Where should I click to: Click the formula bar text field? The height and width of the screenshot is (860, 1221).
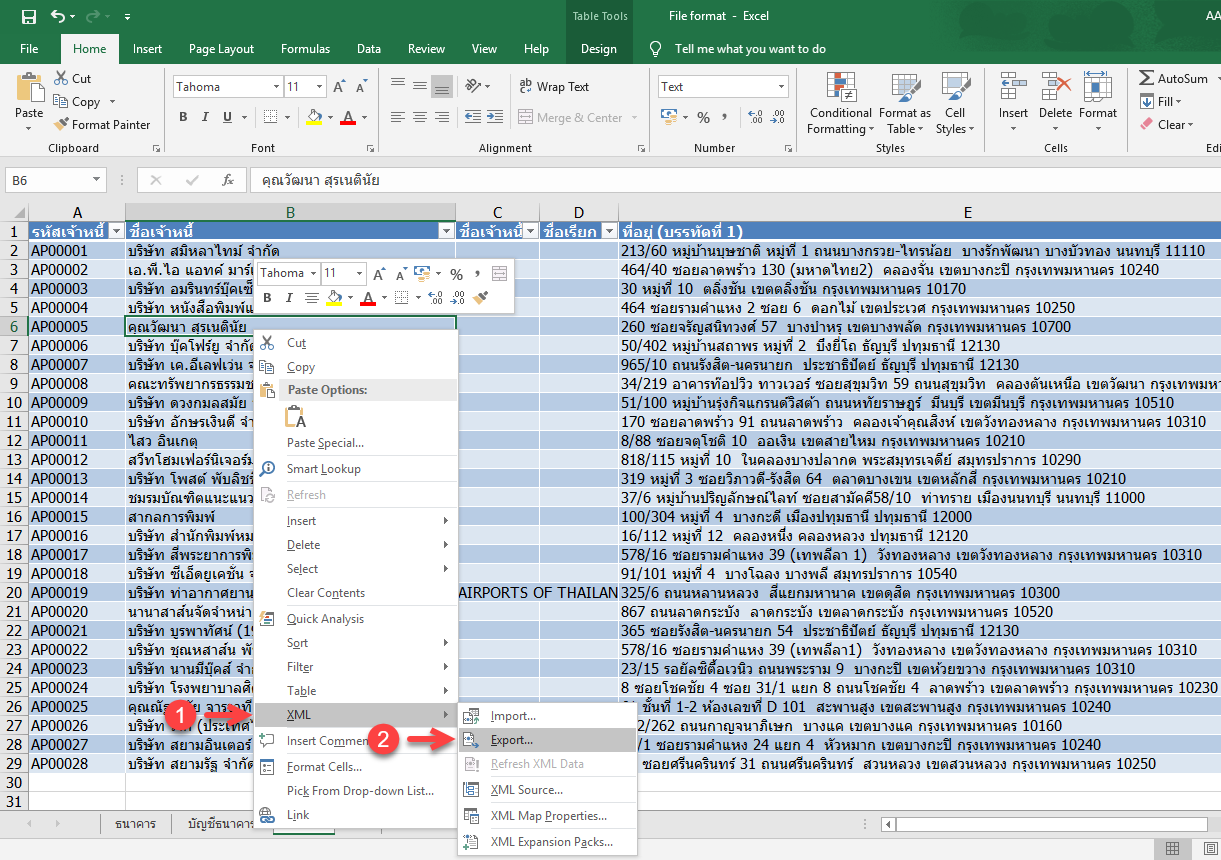tap(735, 181)
